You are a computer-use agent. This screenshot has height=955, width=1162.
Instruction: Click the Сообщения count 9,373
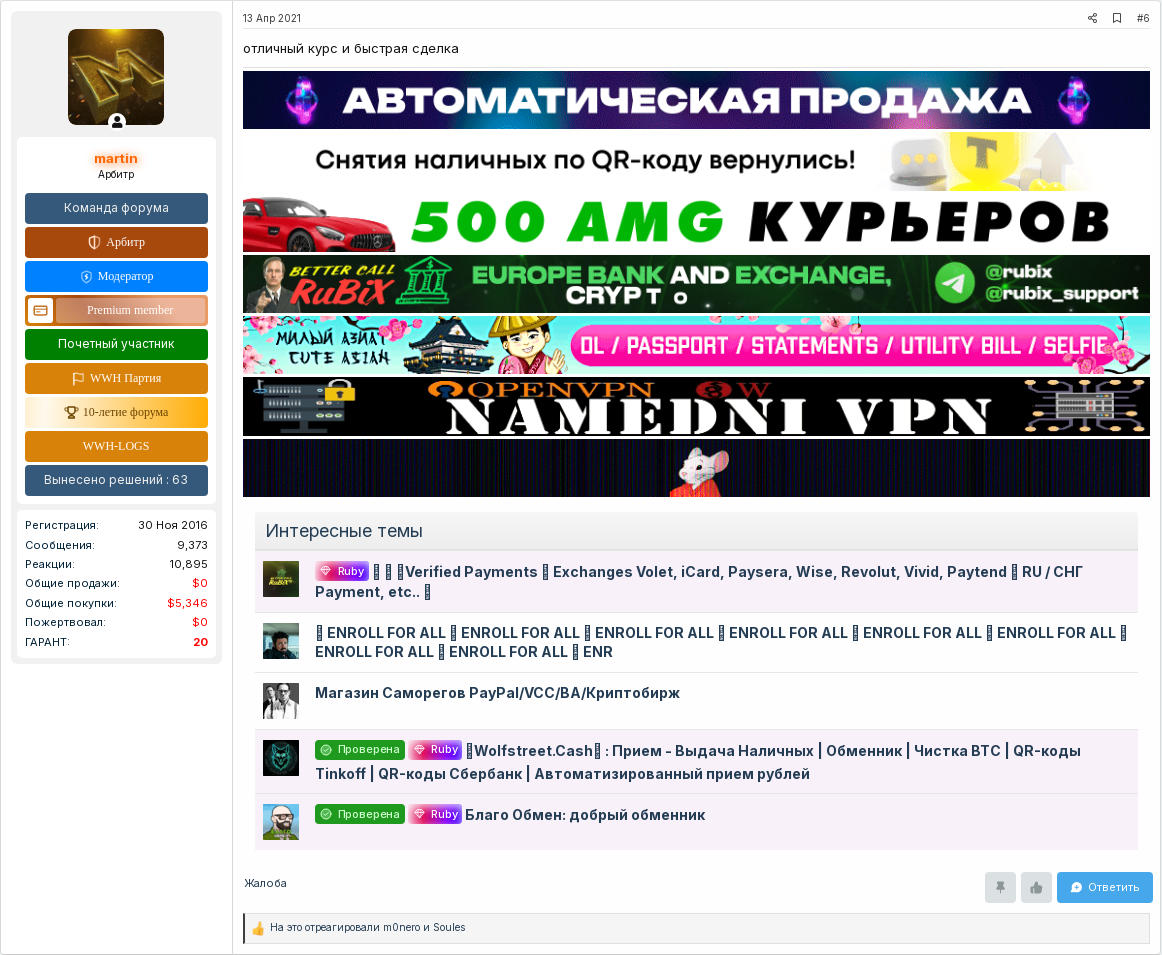tap(193, 545)
